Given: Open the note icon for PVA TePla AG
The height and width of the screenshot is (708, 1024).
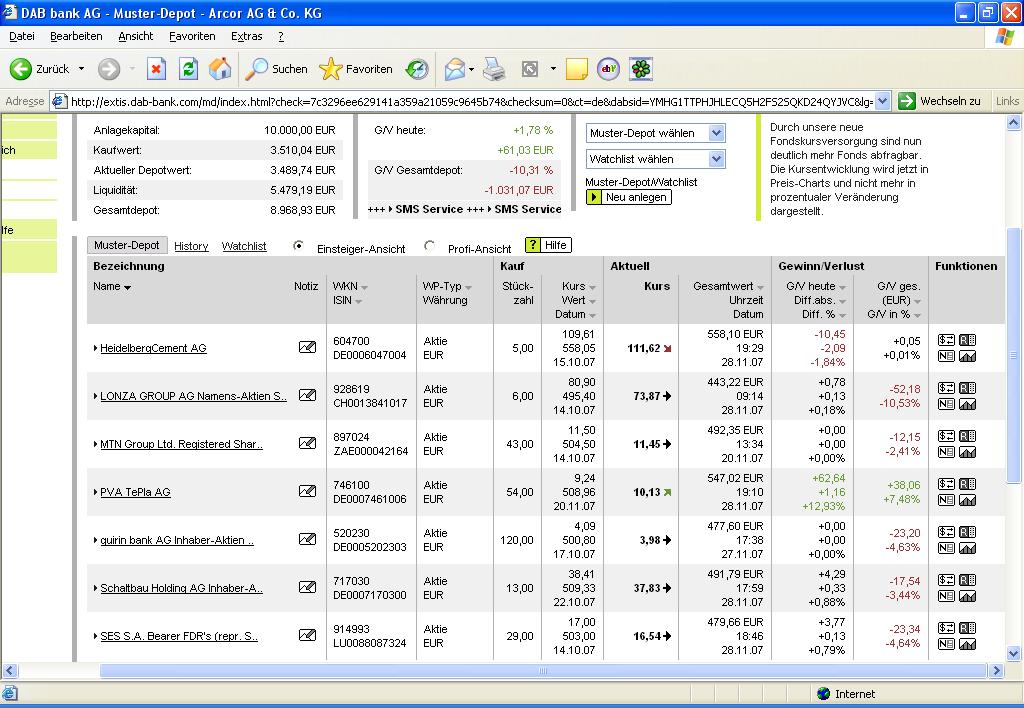Looking at the screenshot, I should (x=307, y=492).
